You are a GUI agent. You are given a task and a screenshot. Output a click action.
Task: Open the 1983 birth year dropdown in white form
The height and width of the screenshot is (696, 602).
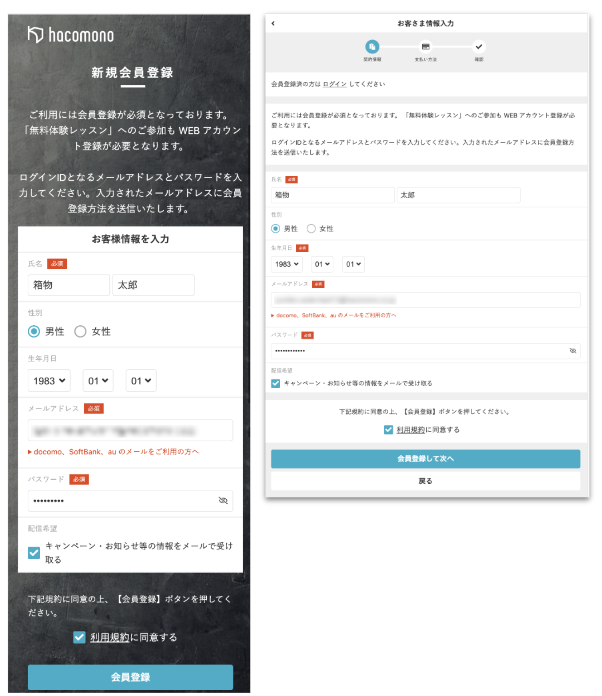(287, 264)
